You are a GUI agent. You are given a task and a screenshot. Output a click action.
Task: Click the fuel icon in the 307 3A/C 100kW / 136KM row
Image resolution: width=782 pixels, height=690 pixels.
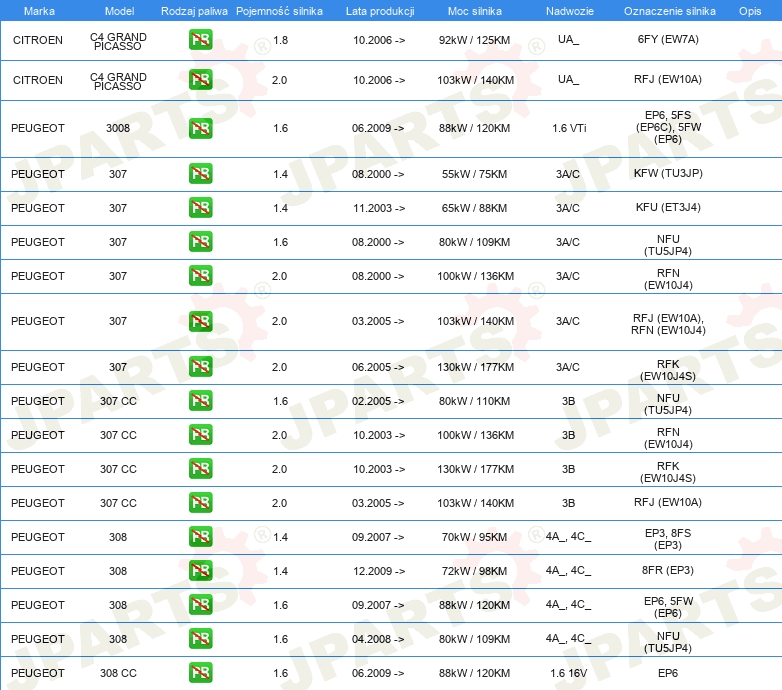click(200, 275)
